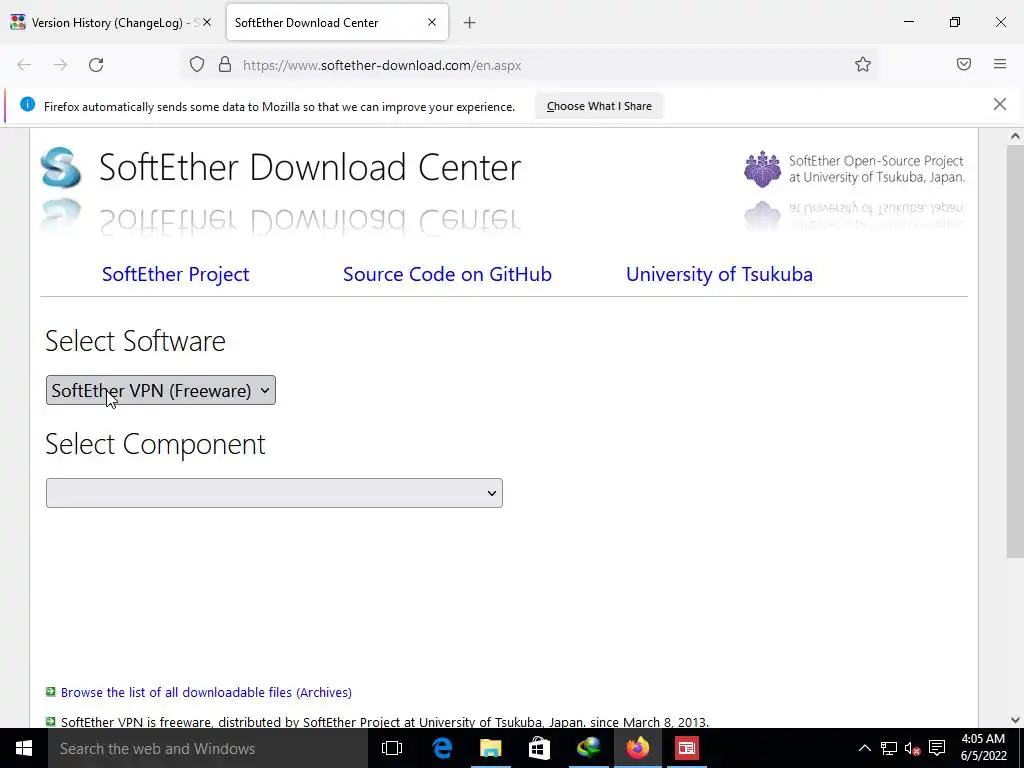Click the University of Tsukuba crest icon

click(x=762, y=169)
